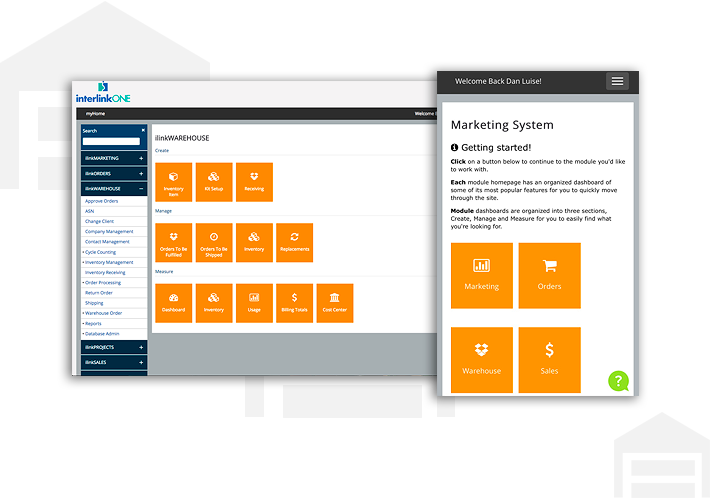
Task: Open the Usage report tile
Action: 254,303
